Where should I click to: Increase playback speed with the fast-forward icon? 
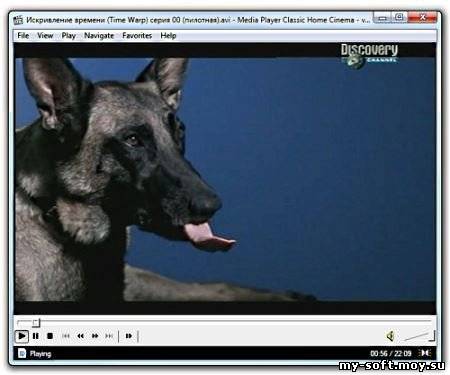[95, 336]
